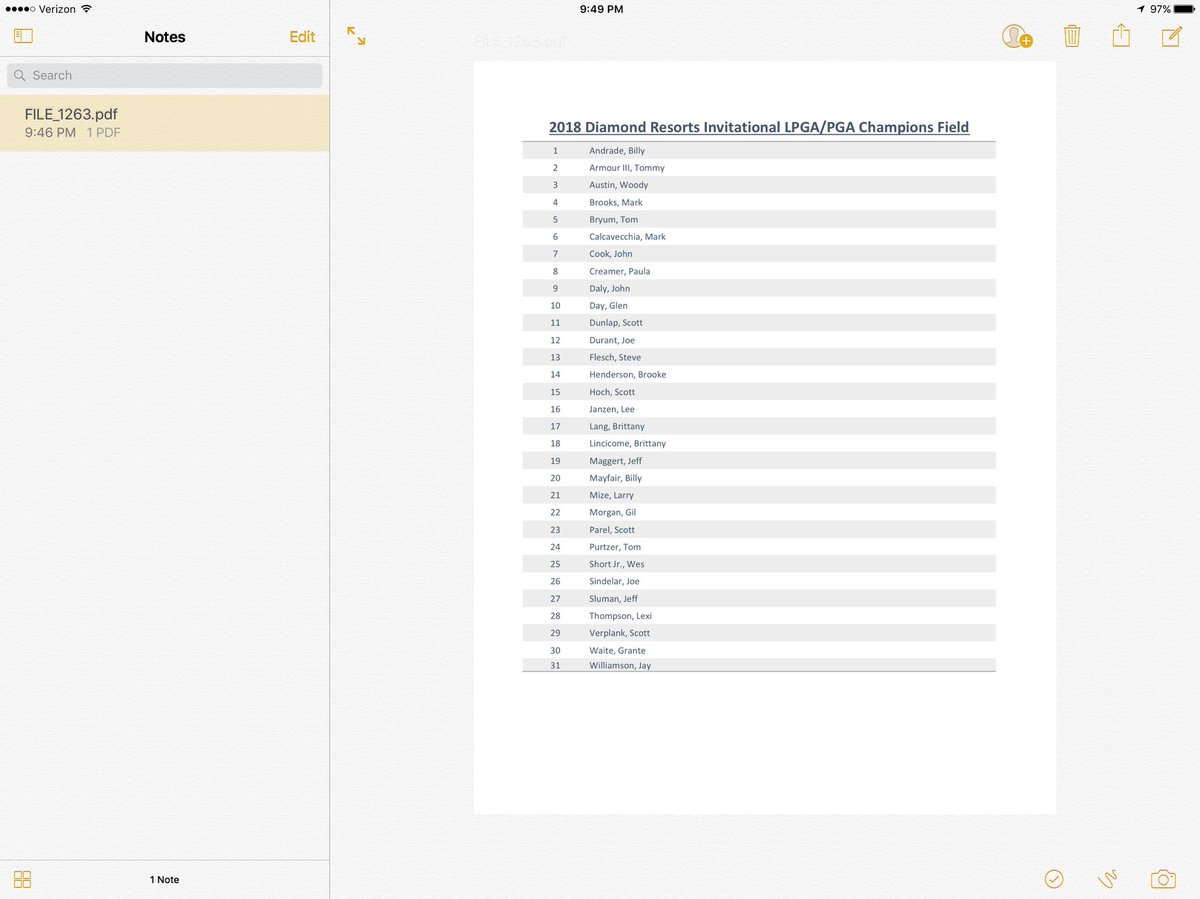Viewport: 1200px width, 899px height.
Task: Open the PDF attachment page
Action: (765, 438)
